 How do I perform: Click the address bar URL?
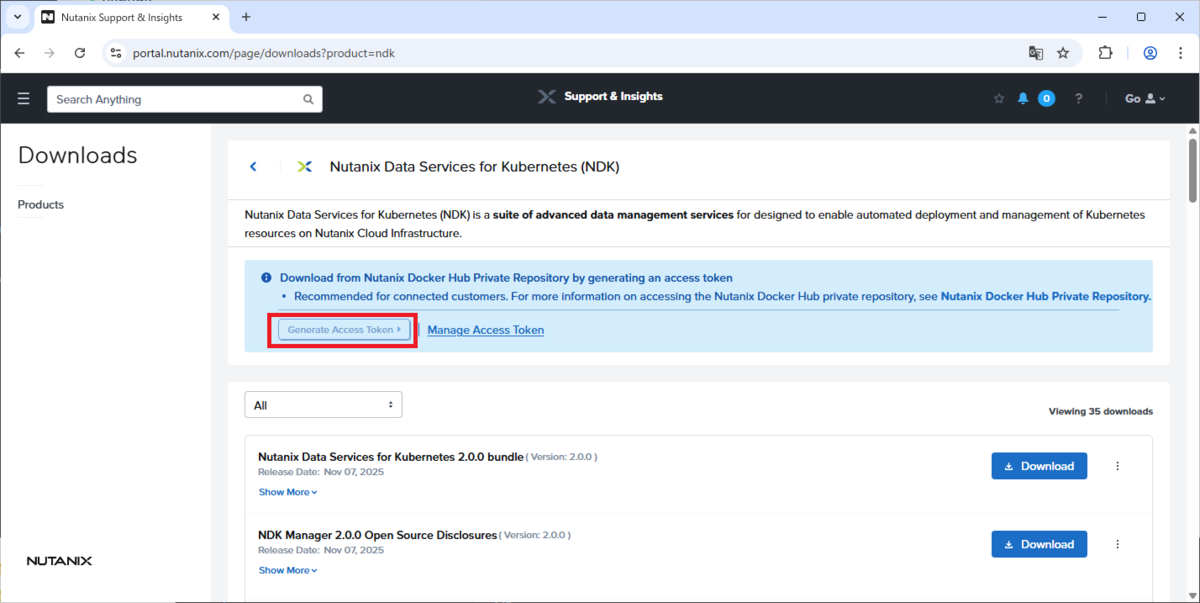pos(264,53)
